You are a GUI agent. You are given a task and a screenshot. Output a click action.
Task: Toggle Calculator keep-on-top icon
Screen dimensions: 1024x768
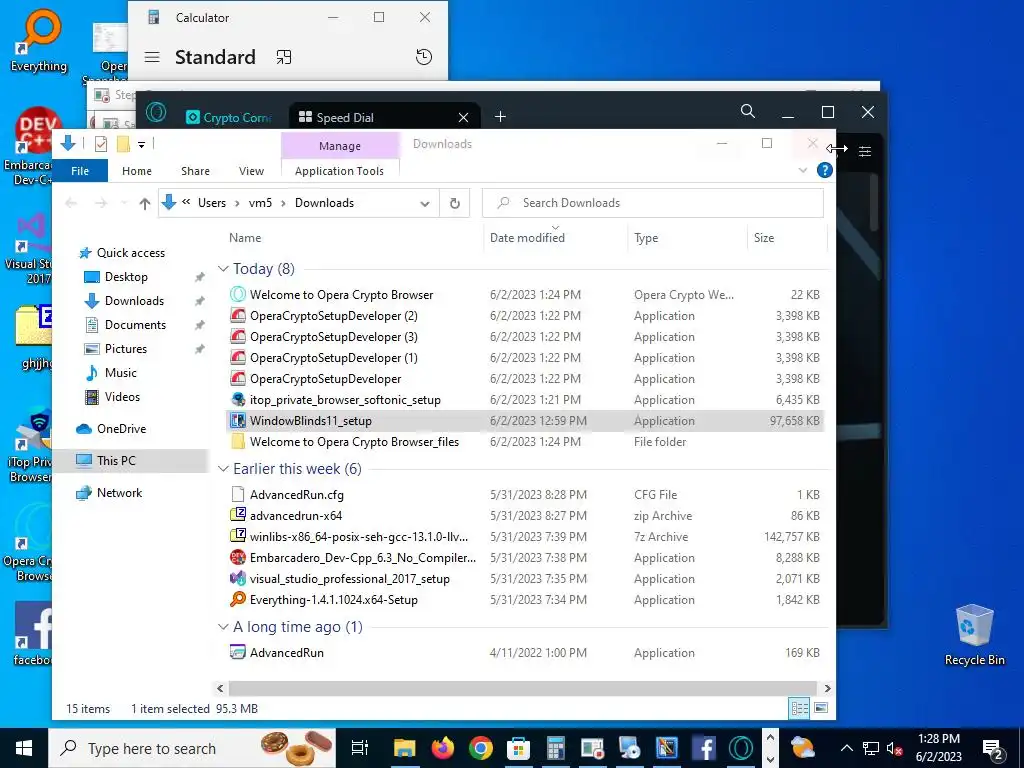click(x=283, y=57)
